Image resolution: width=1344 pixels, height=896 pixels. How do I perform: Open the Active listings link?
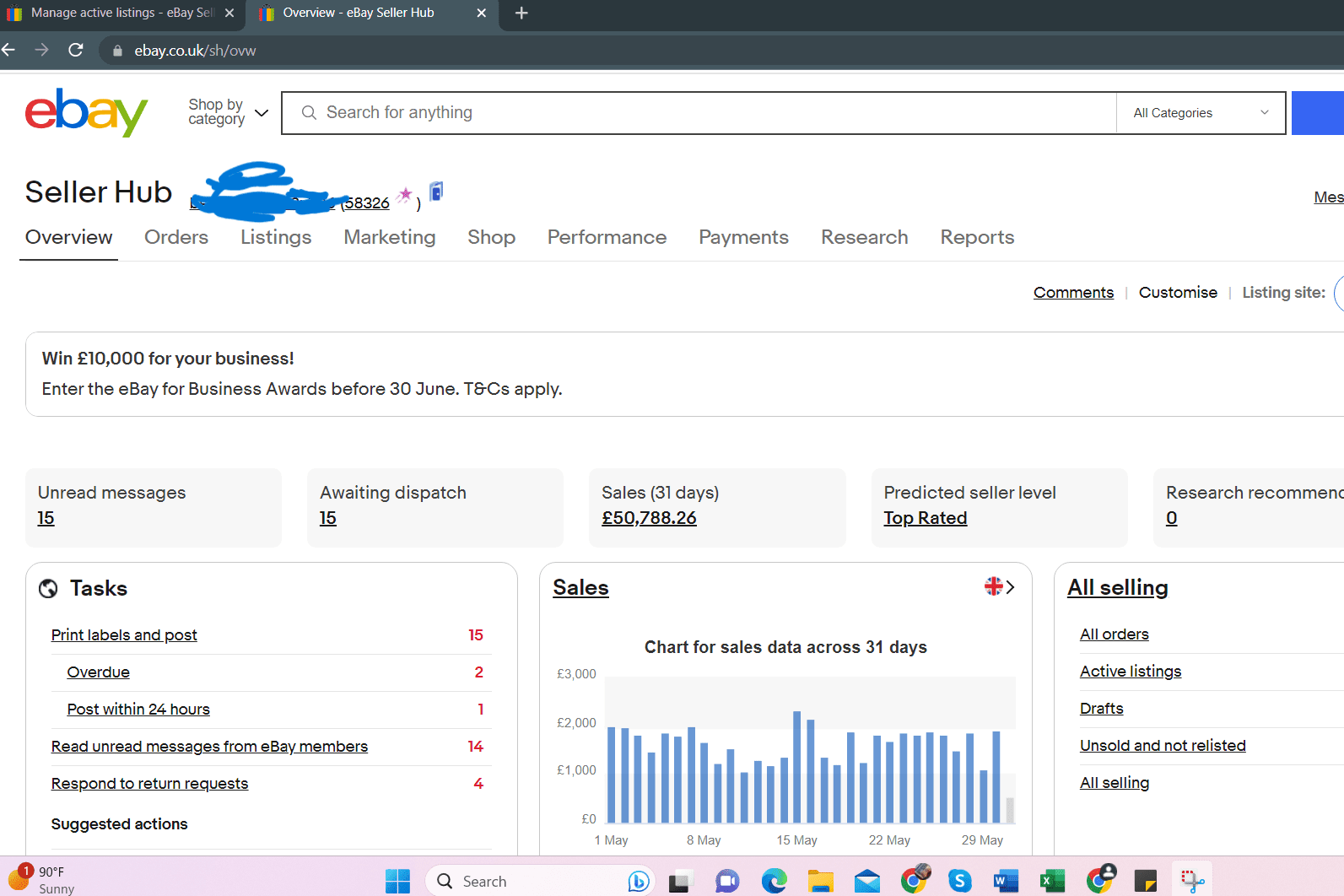pos(1131,671)
